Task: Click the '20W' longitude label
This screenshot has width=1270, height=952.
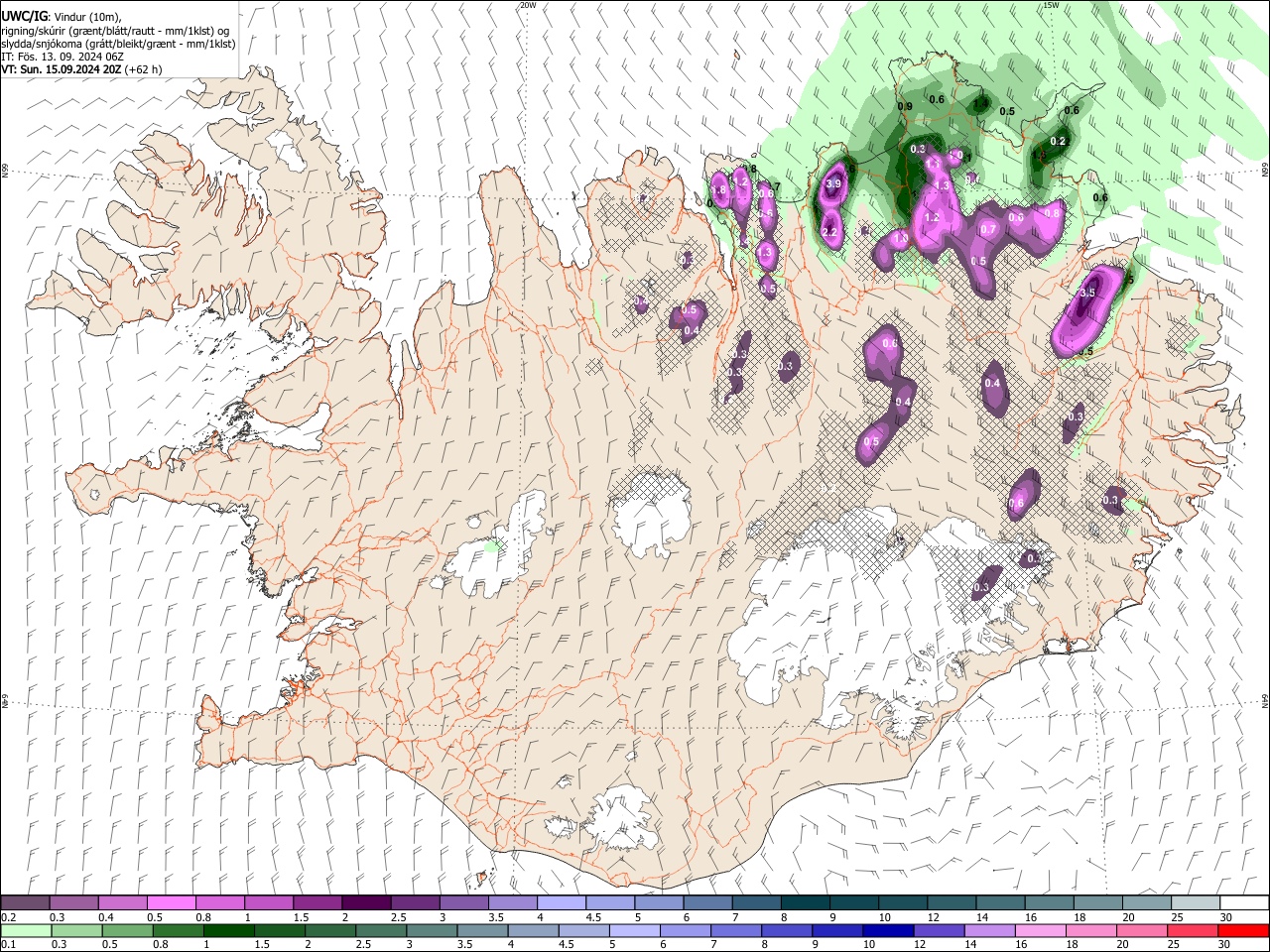Action: tap(528, 5)
